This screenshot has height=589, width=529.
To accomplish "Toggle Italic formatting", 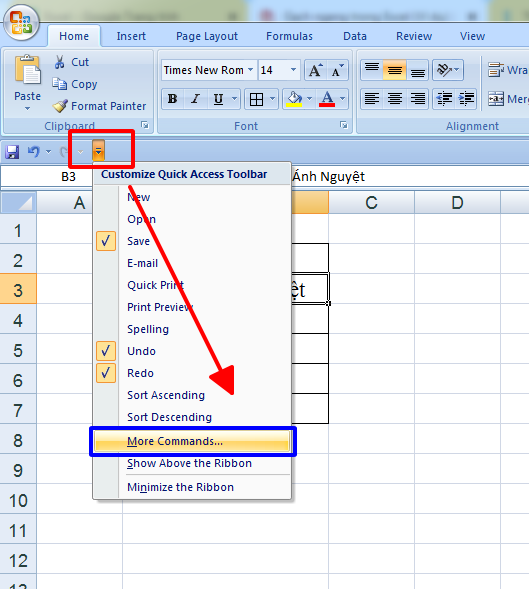I will coord(195,99).
